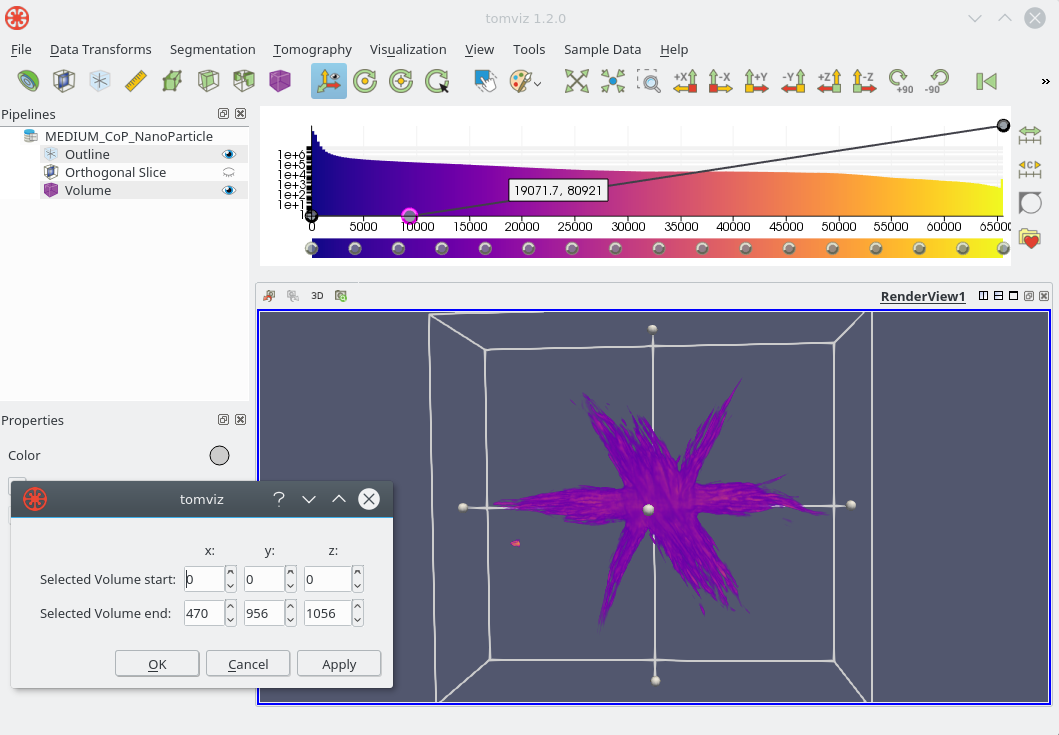Add an Orthogonal Slice module from toolbar
The height and width of the screenshot is (735, 1059).
point(64,81)
